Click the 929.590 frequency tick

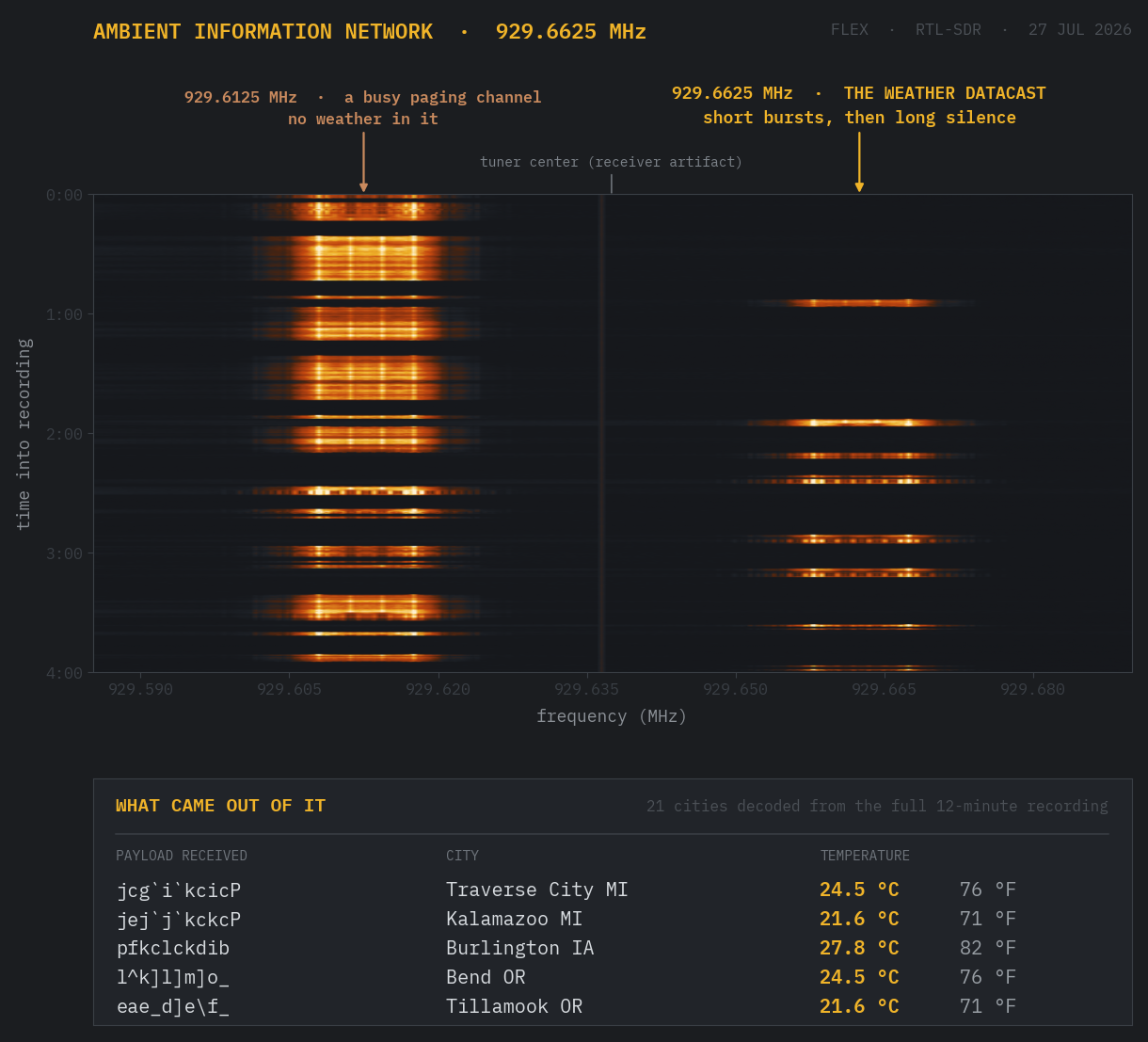pyautogui.click(x=141, y=689)
